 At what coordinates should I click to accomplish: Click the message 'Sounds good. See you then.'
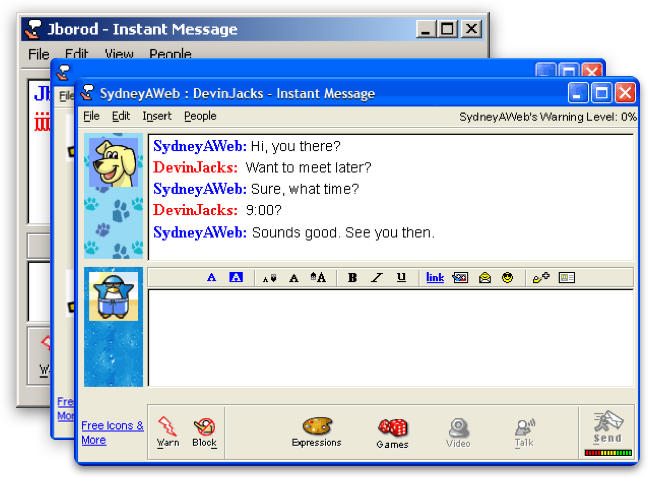(x=343, y=233)
